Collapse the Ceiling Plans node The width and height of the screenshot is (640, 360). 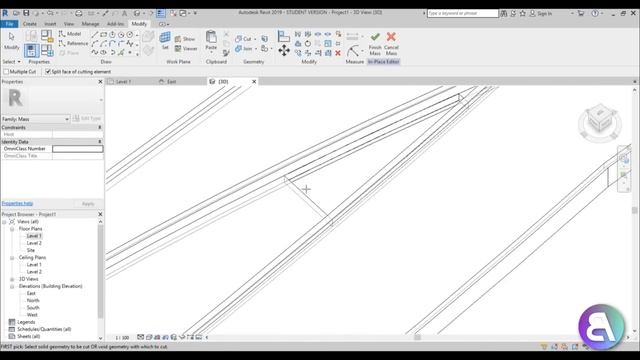(12, 258)
